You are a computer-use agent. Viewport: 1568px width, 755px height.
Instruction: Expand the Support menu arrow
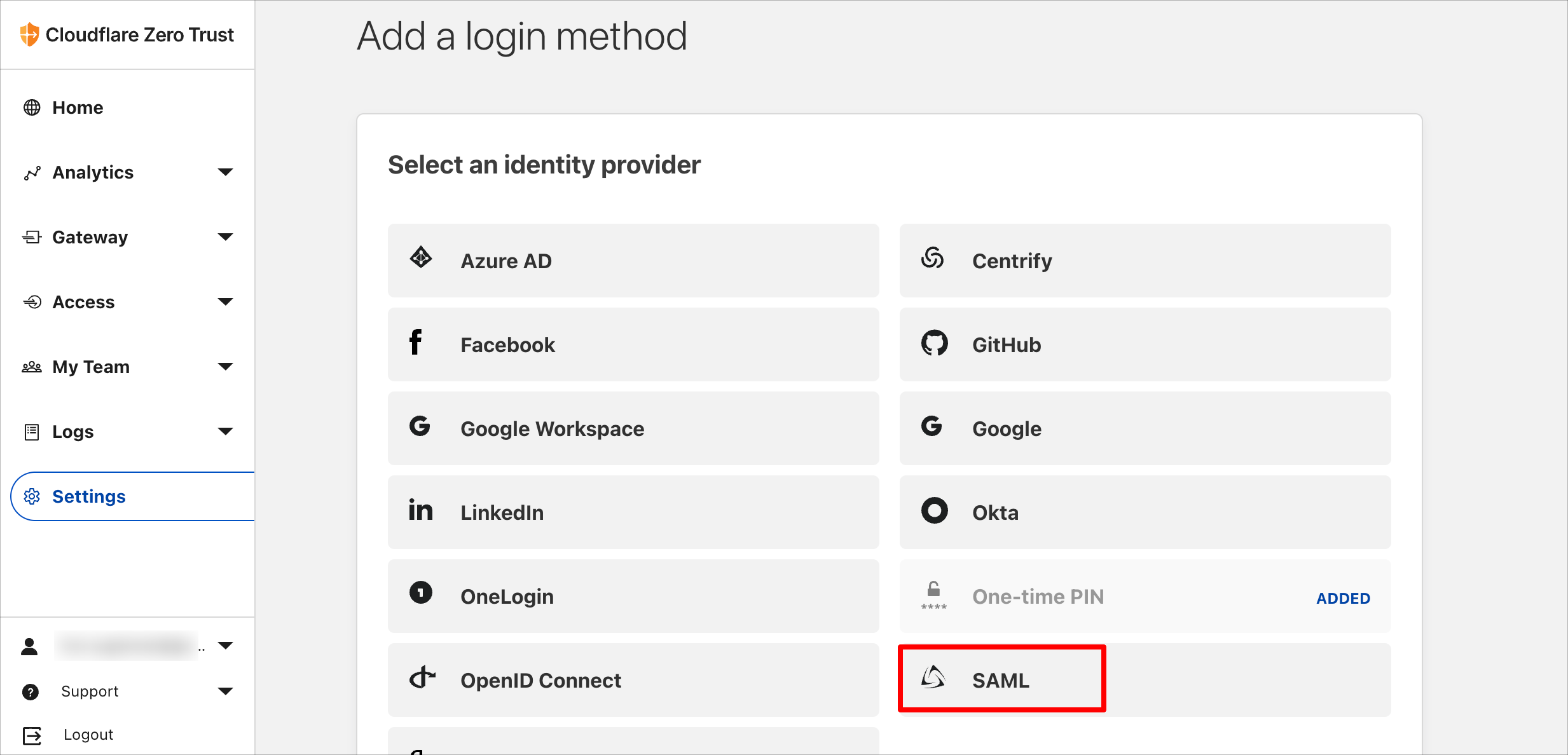[225, 691]
